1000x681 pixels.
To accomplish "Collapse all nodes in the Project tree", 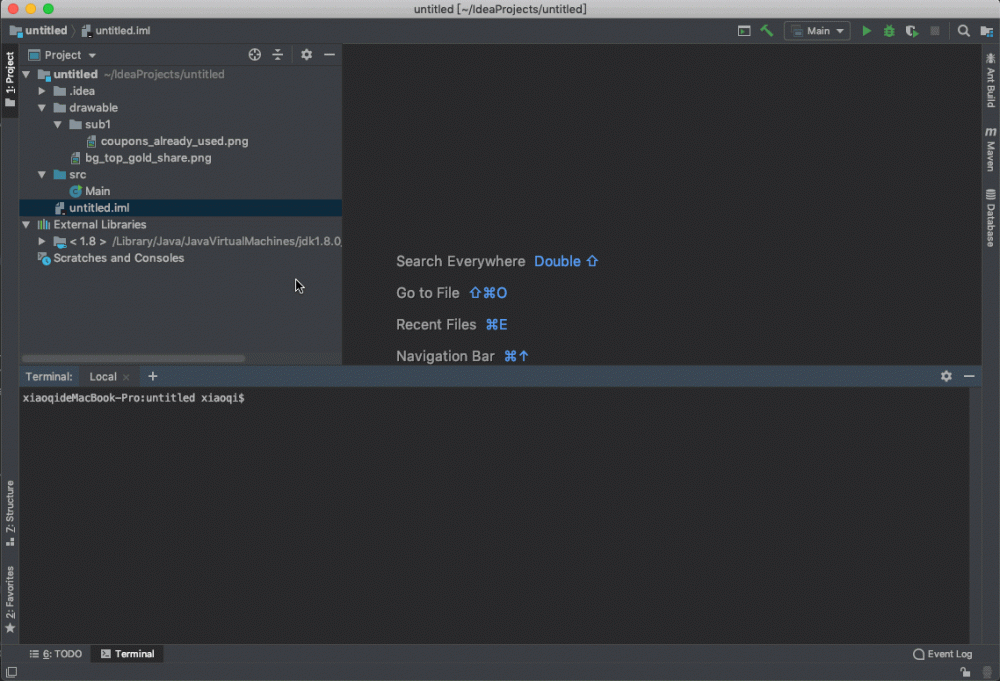I will 278,54.
